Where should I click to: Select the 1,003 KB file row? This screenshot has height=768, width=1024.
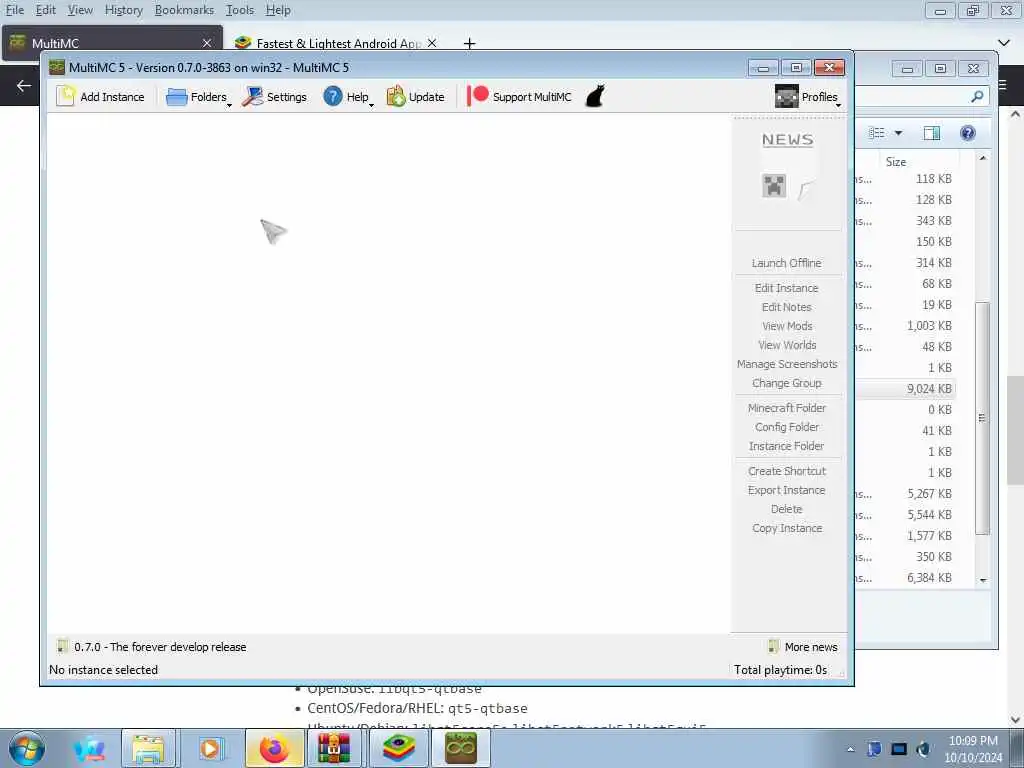pyautogui.click(x=905, y=325)
